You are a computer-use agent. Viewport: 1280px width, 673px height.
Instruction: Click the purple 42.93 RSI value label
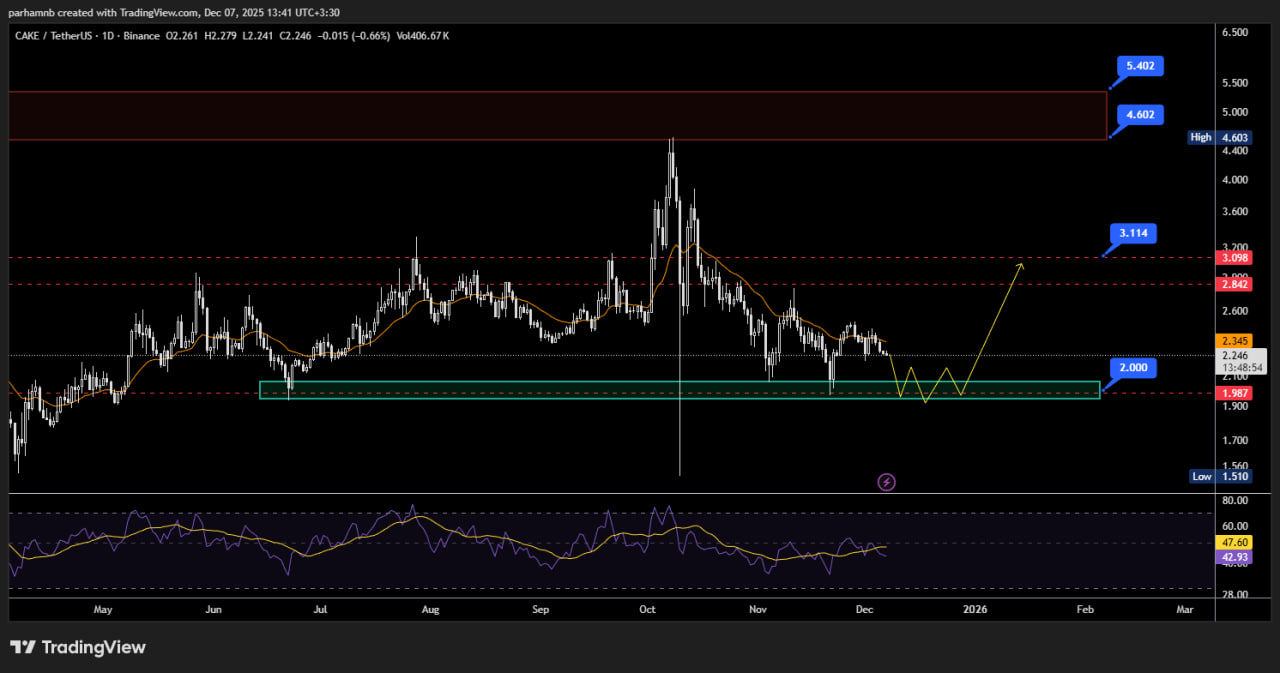point(1231,556)
